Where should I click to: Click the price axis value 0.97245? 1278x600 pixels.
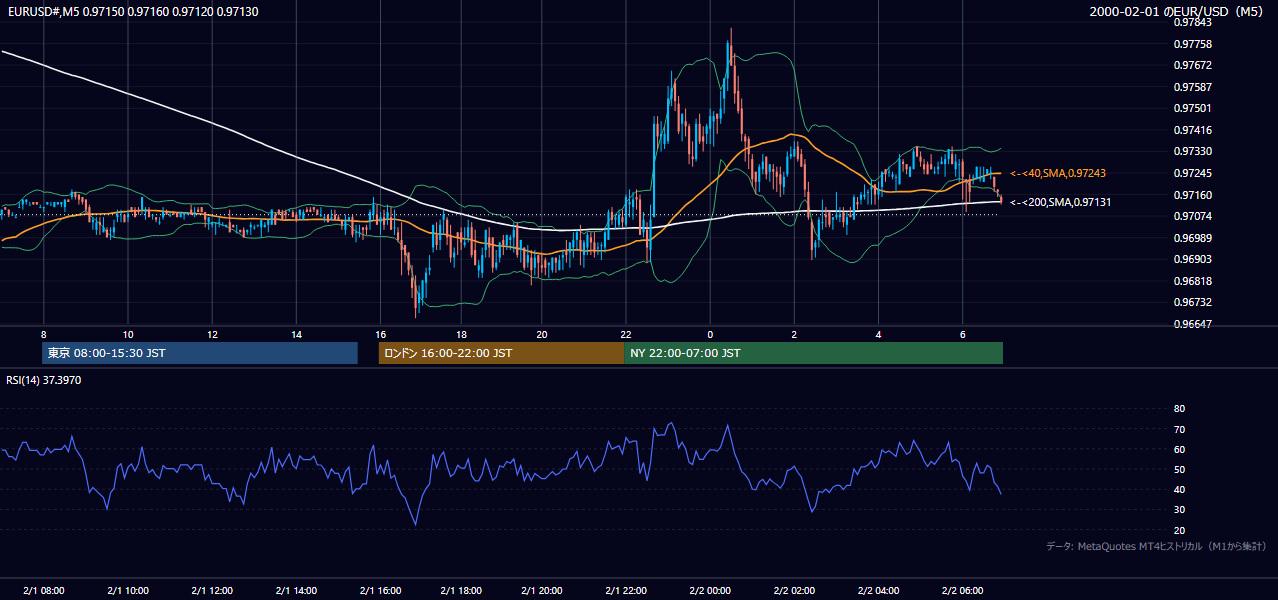[1193, 173]
